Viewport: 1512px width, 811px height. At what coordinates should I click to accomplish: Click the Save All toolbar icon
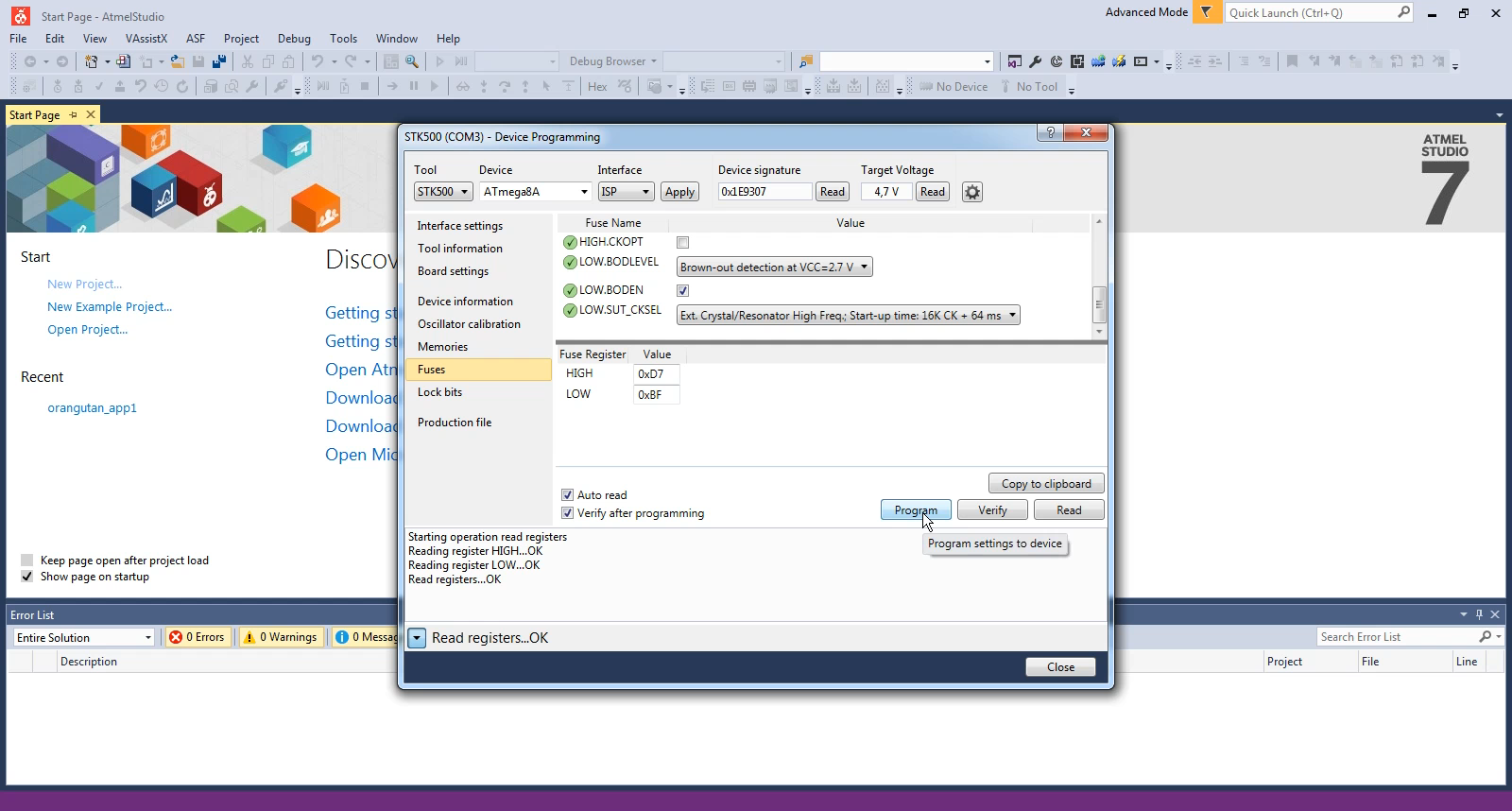(219, 61)
